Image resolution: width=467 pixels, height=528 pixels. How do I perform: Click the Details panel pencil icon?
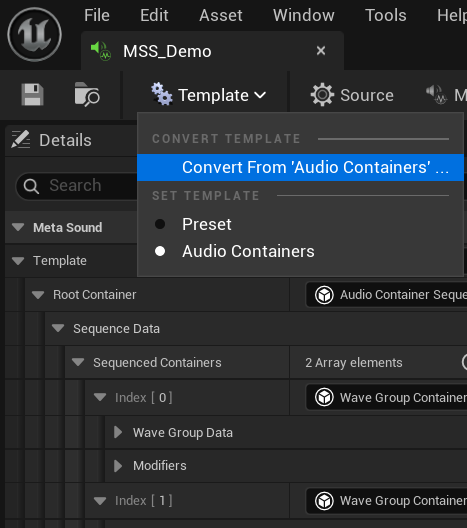click(x=21, y=139)
